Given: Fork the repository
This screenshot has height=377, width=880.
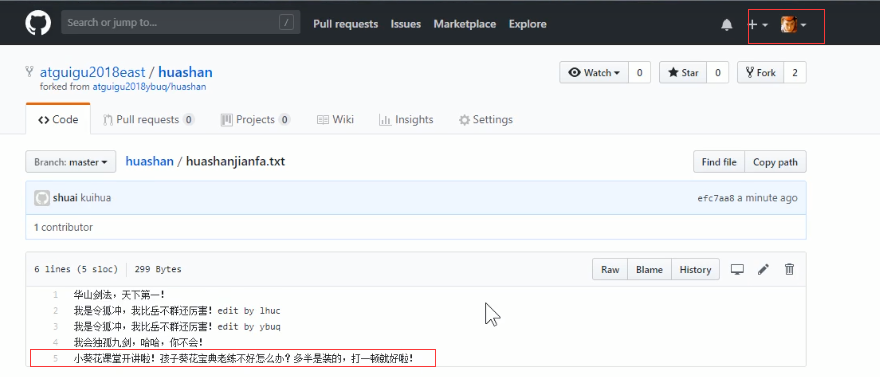Looking at the screenshot, I should (x=760, y=72).
